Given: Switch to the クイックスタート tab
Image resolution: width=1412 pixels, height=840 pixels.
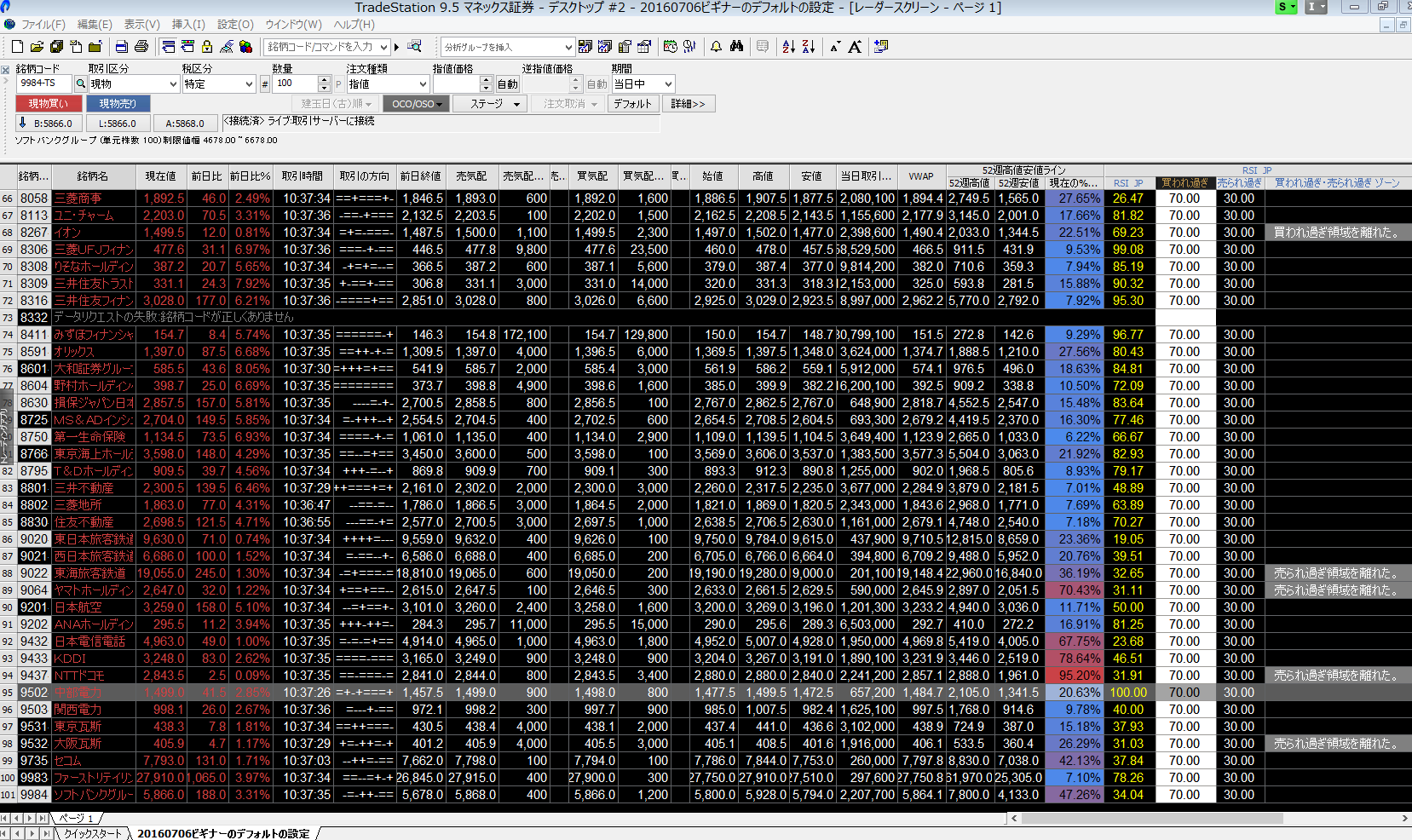Looking at the screenshot, I should tap(93, 833).
